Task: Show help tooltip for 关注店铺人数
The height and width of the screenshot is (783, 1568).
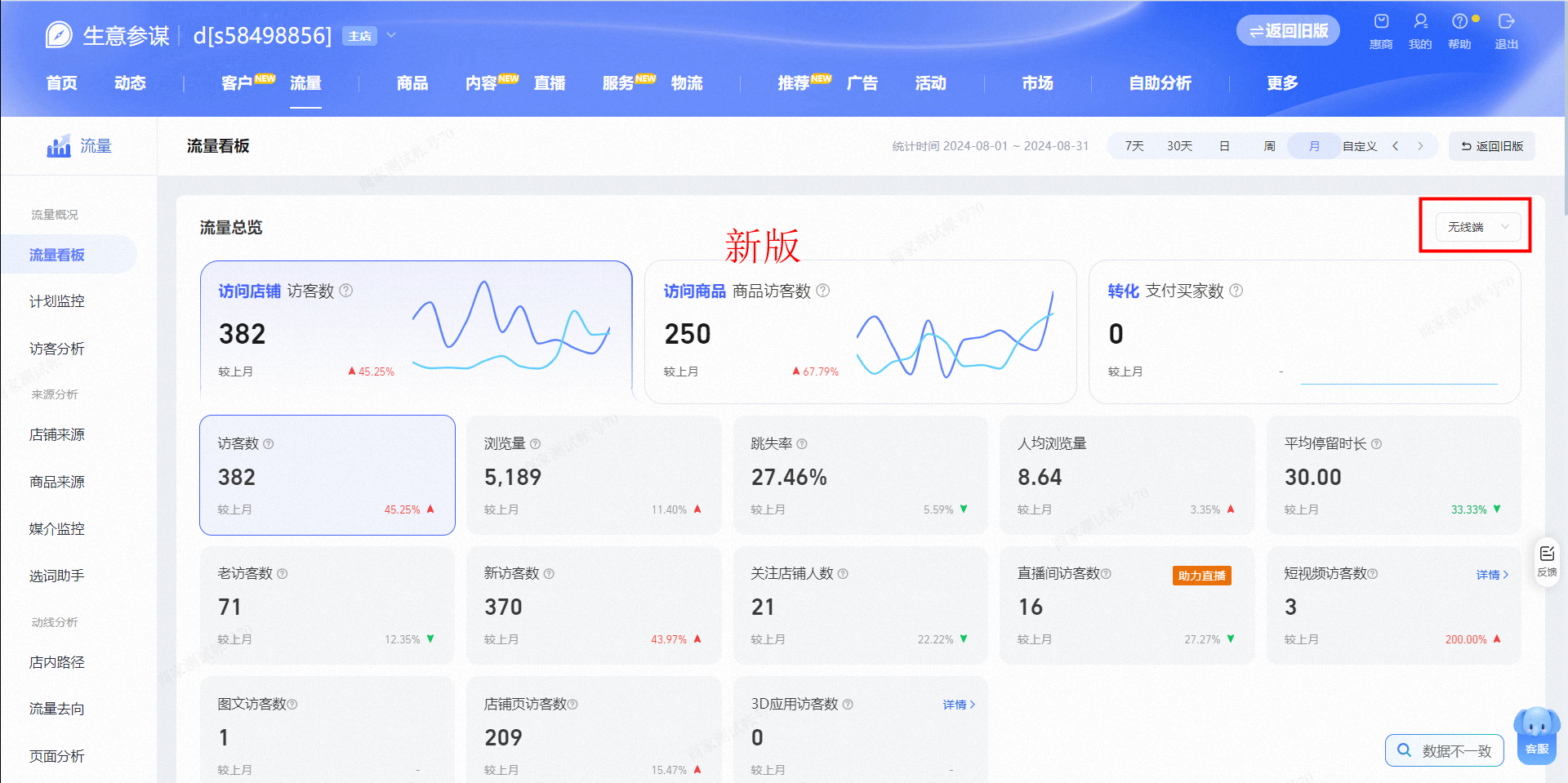Action: point(843,574)
